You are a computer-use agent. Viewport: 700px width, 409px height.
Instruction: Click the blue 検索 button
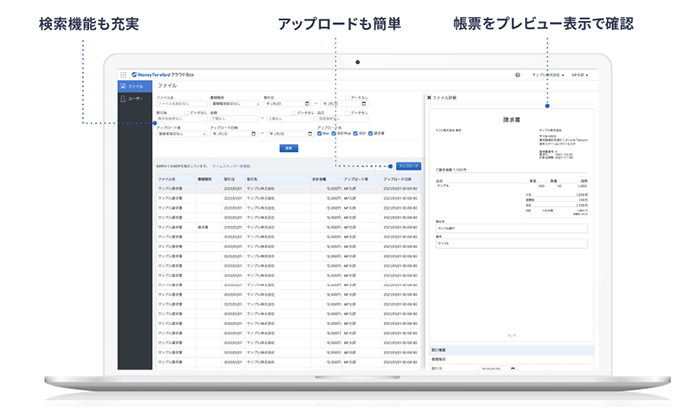coord(288,147)
